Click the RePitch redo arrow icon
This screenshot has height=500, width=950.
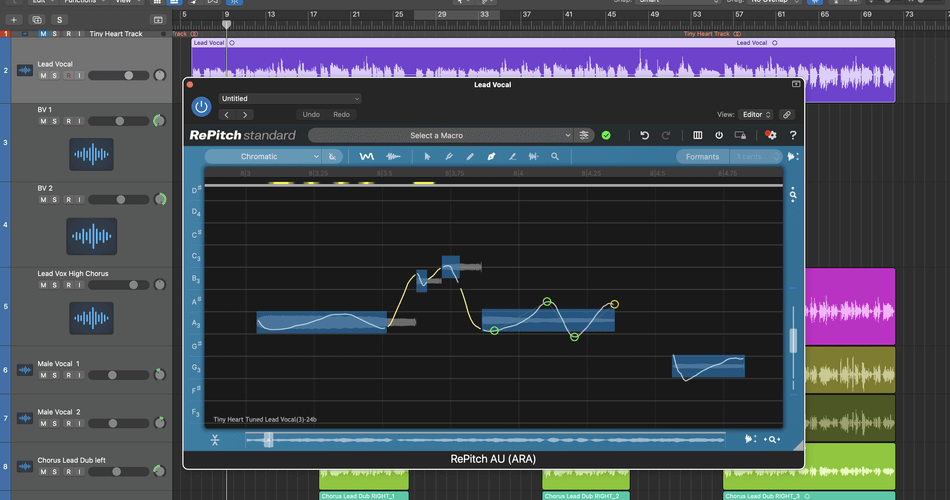pos(666,135)
